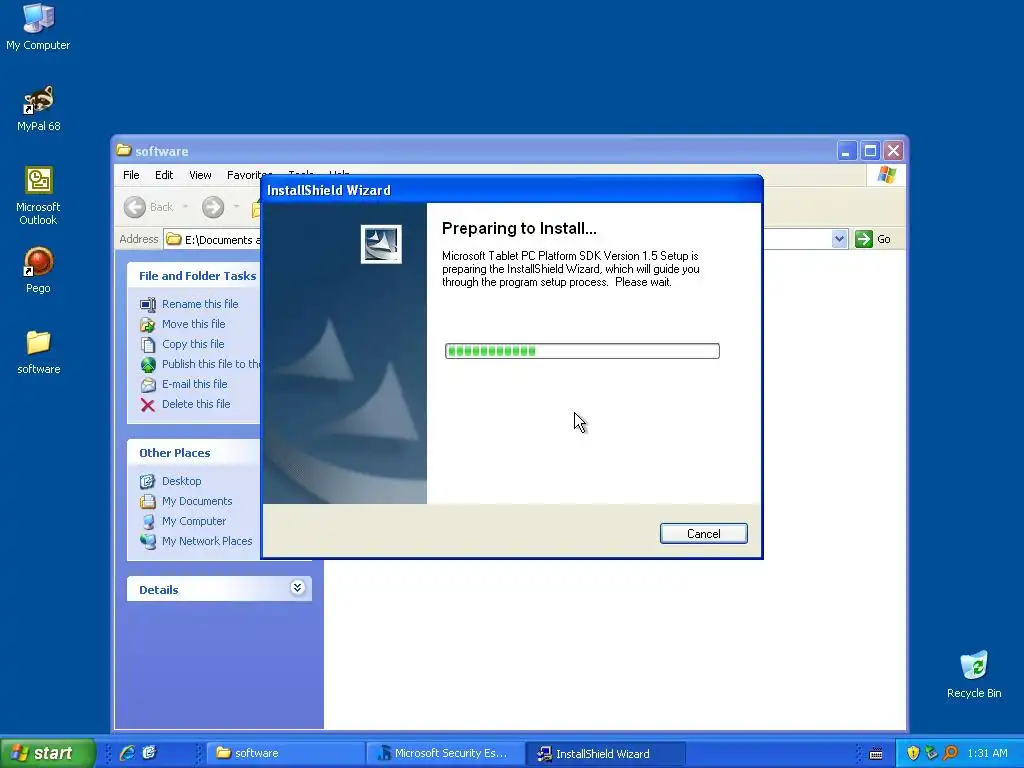
Task: Switch to software taskbar button
Action: 286,753
